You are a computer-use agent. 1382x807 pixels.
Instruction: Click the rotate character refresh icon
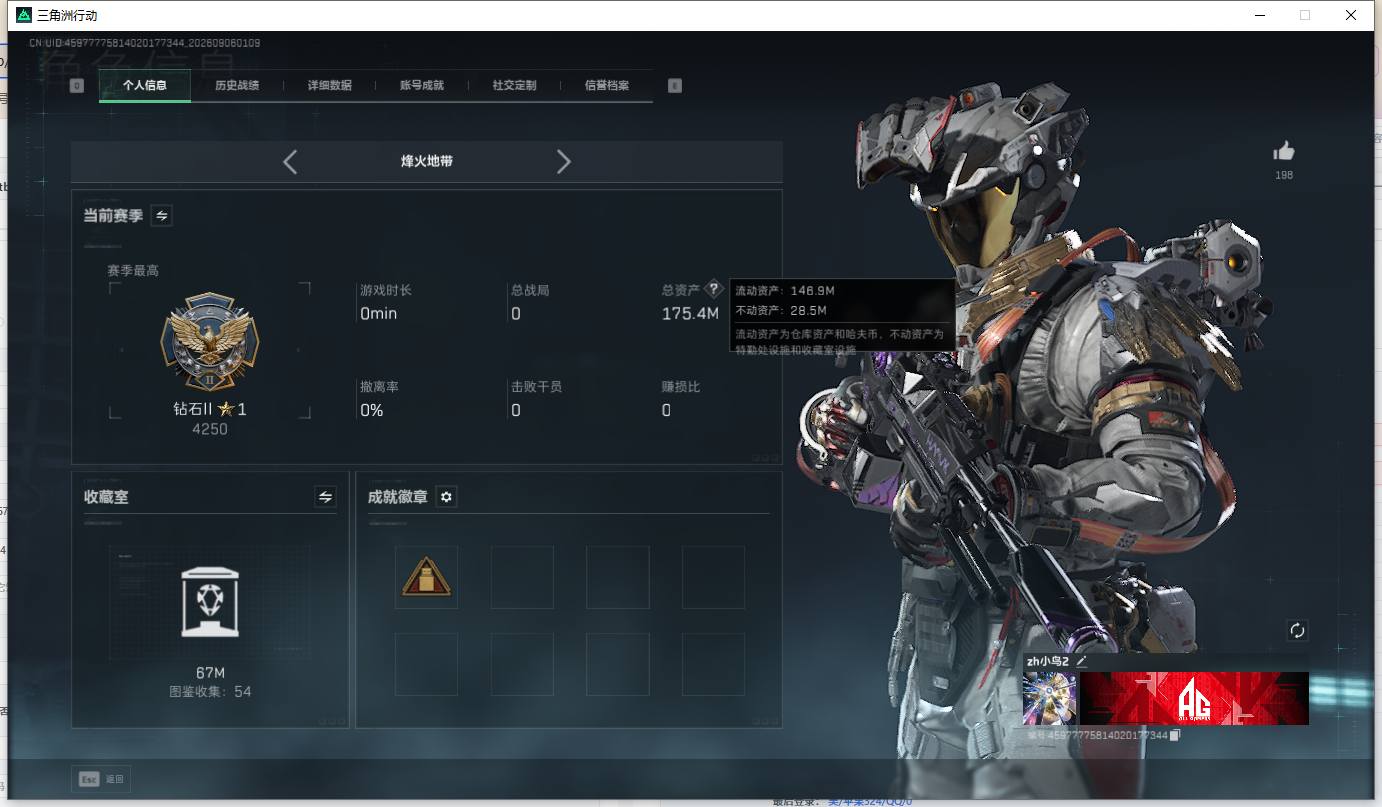1297,630
